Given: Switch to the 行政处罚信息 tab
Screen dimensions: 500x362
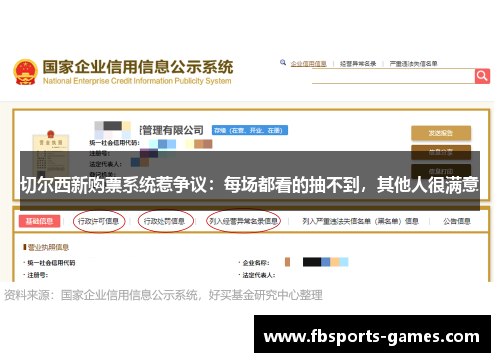Looking at the screenshot, I should point(164,221).
